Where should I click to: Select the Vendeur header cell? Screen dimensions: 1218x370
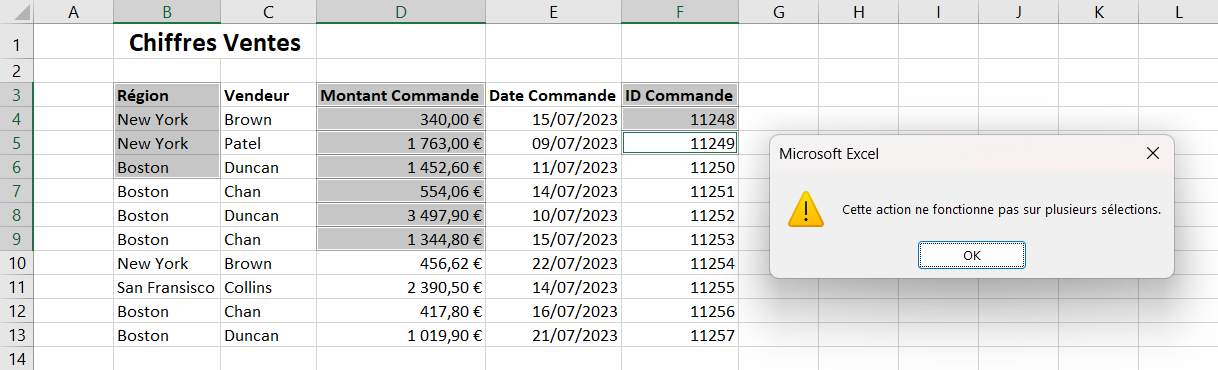pyautogui.click(x=269, y=96)
